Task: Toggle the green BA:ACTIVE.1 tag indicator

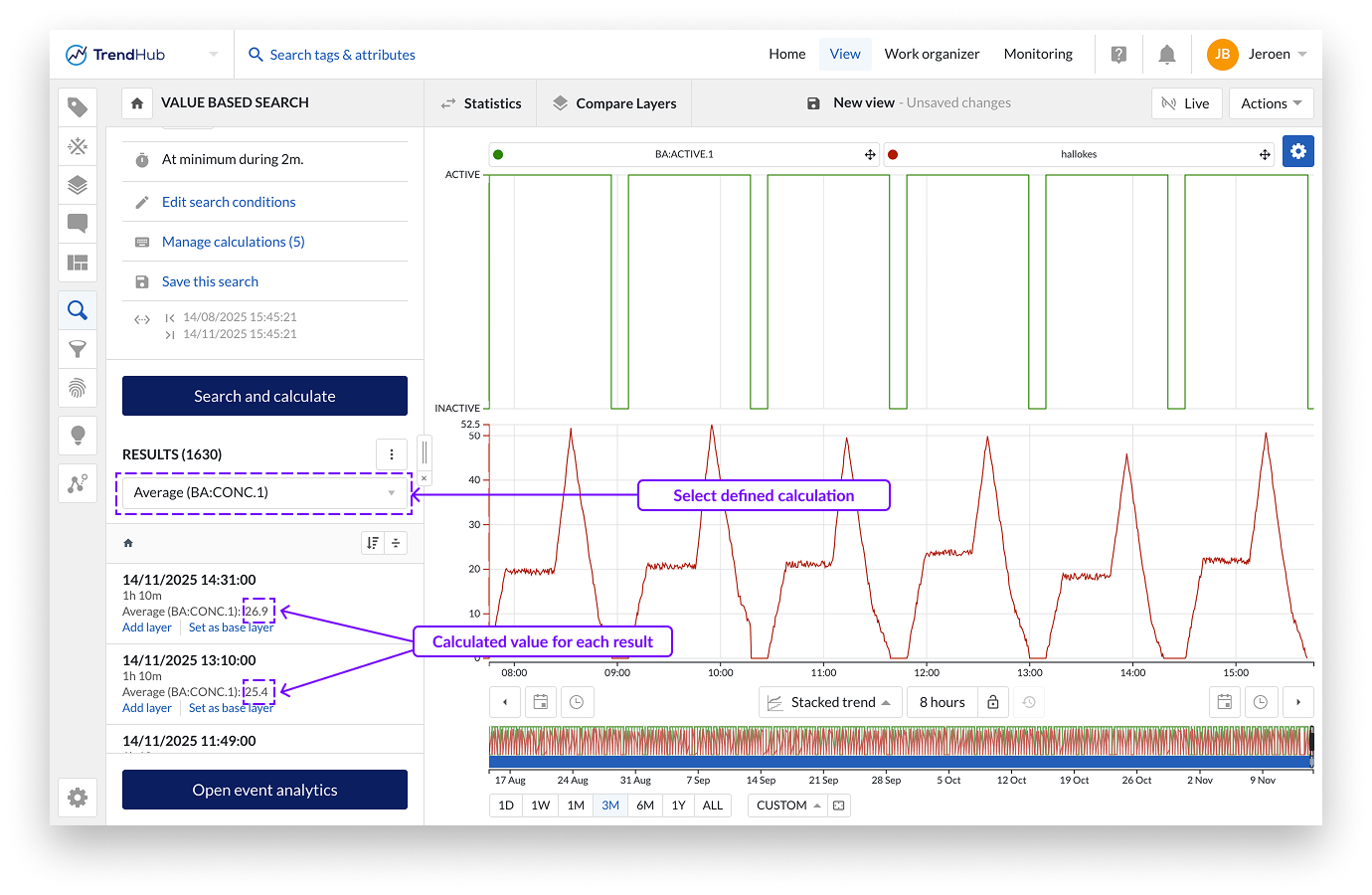Action: [498, 154]
